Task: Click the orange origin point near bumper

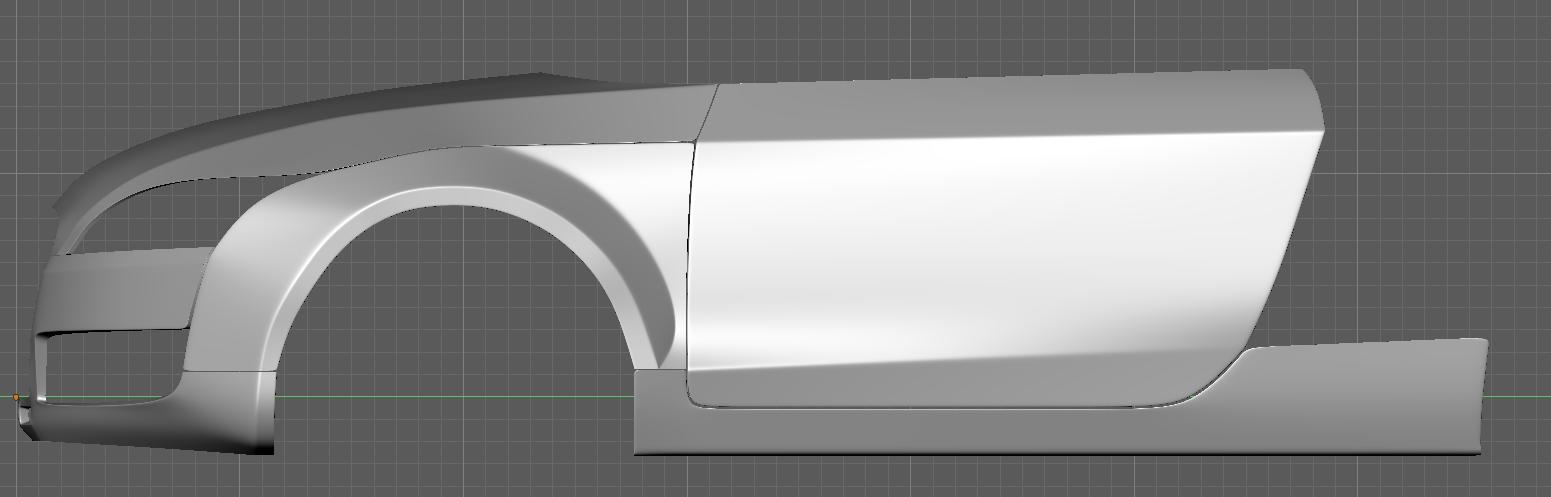Action: click(x=16, y=398)
